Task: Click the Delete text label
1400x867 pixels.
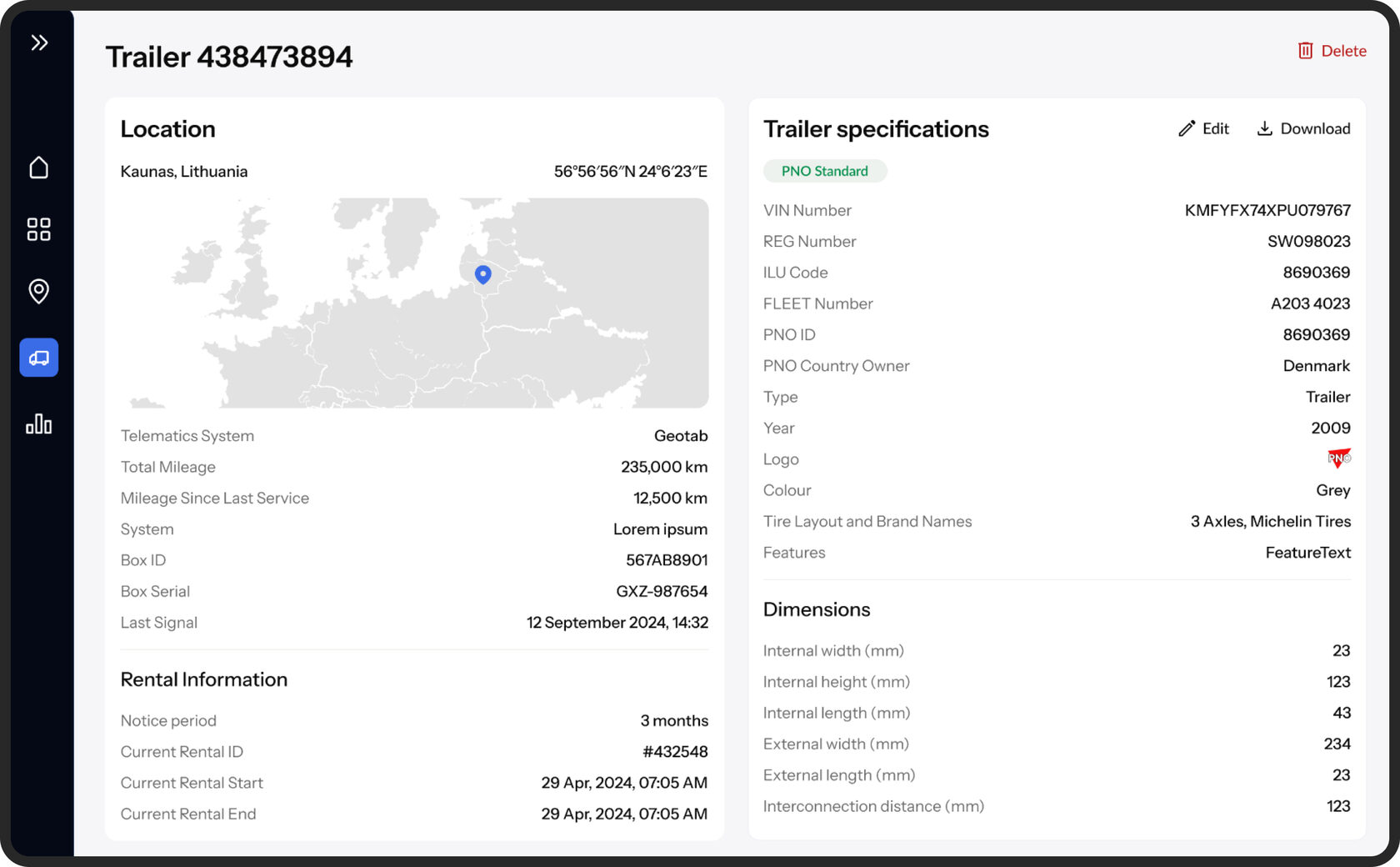Action: point(1343,51)
